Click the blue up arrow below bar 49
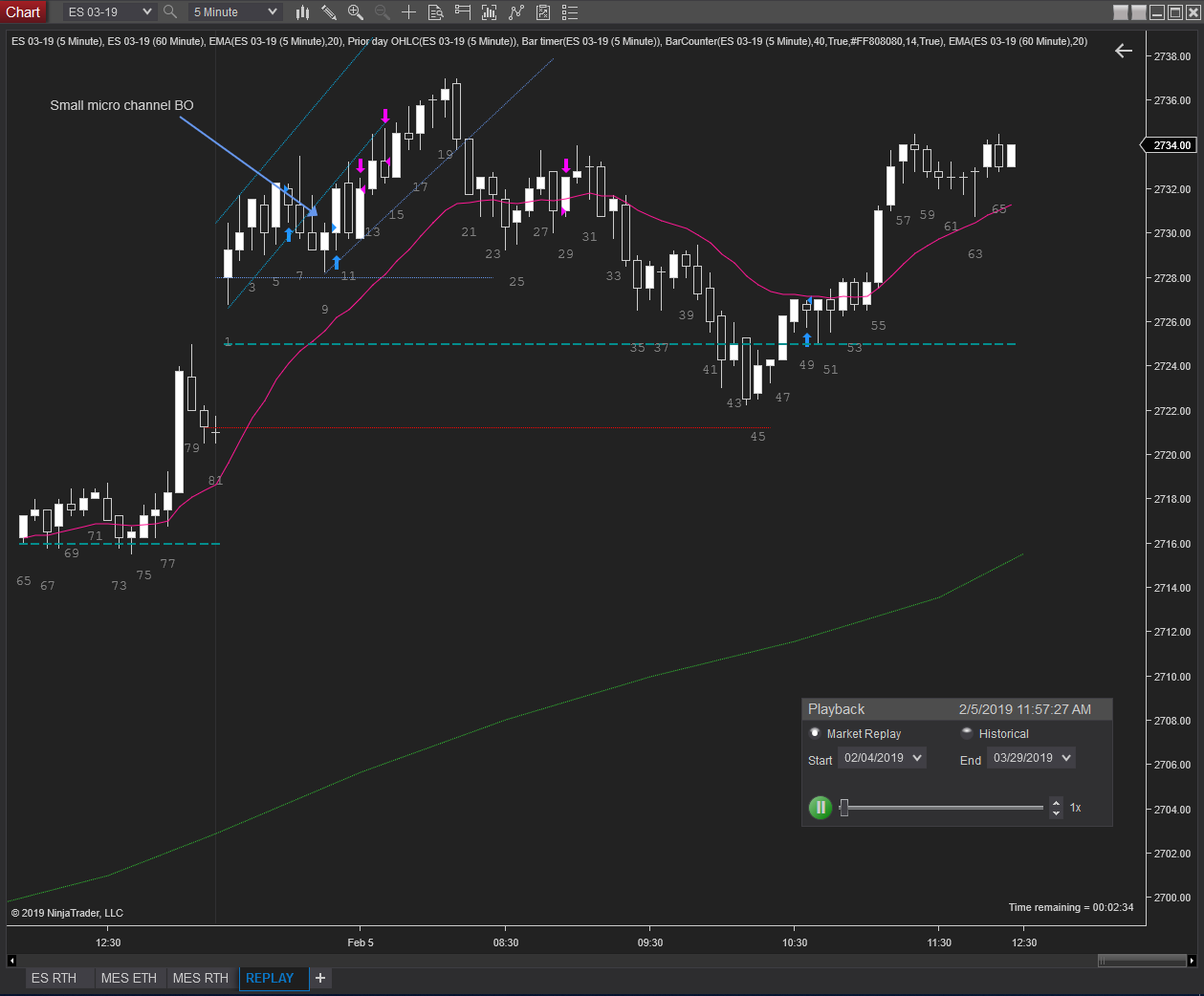 point(807,339)
